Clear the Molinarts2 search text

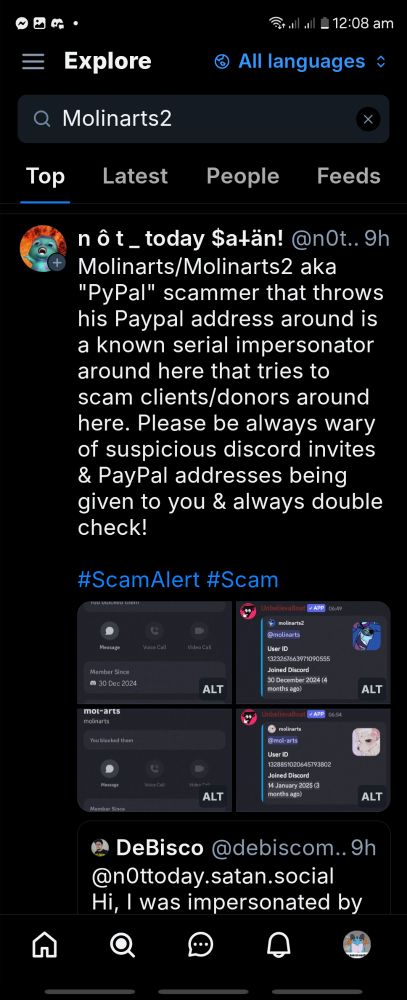point(368,119)
